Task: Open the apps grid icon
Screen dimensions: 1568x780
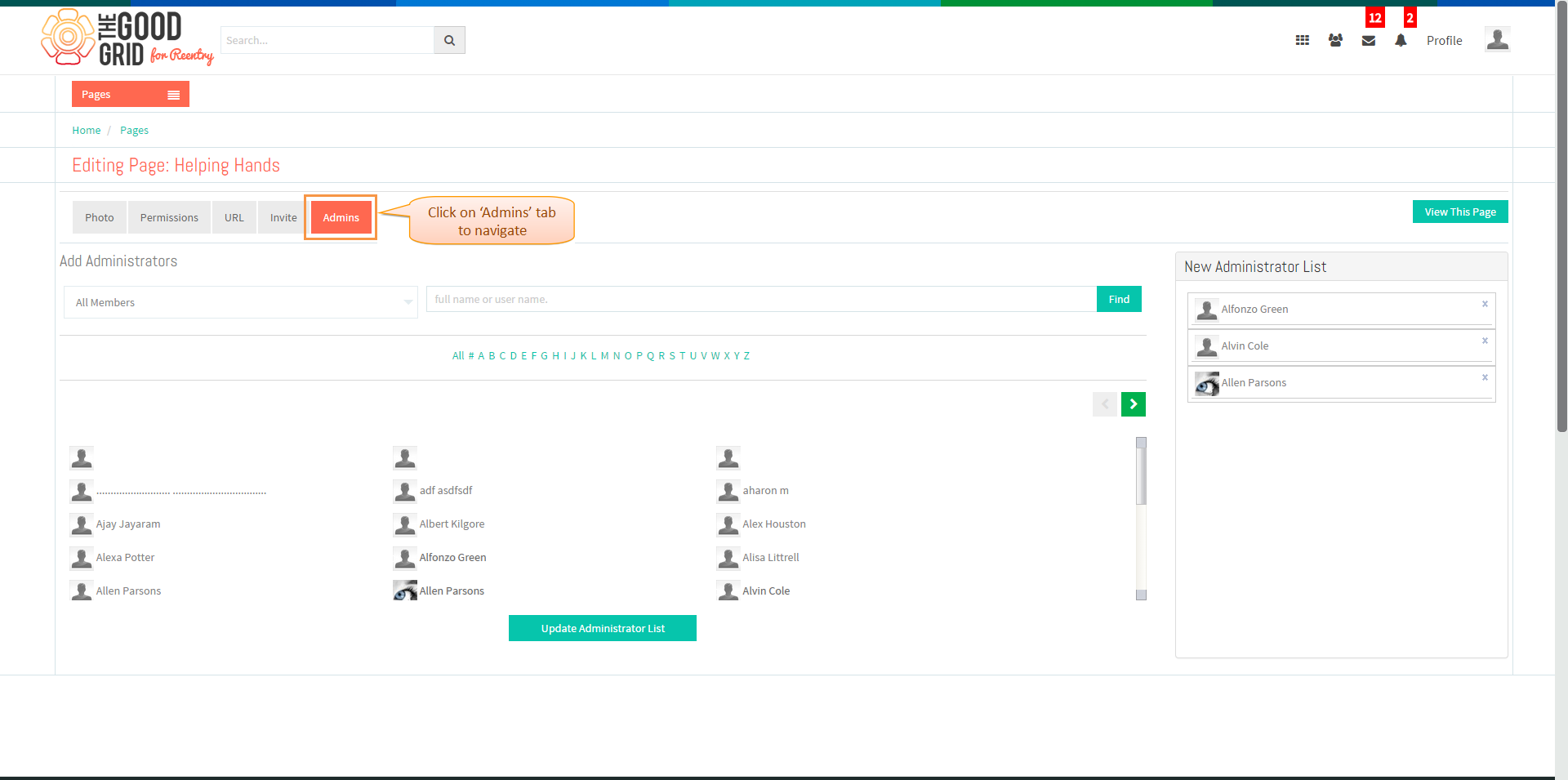Action: pyautogui.click(x=1303, y=40)
